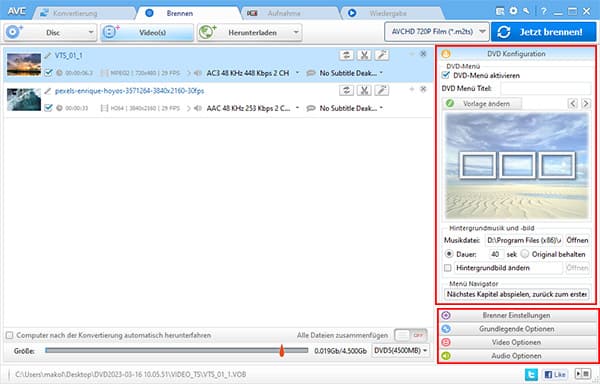This screenshot has width=600, height=384.
Task: Click the Twitter share icon
Action: [531, 374]
